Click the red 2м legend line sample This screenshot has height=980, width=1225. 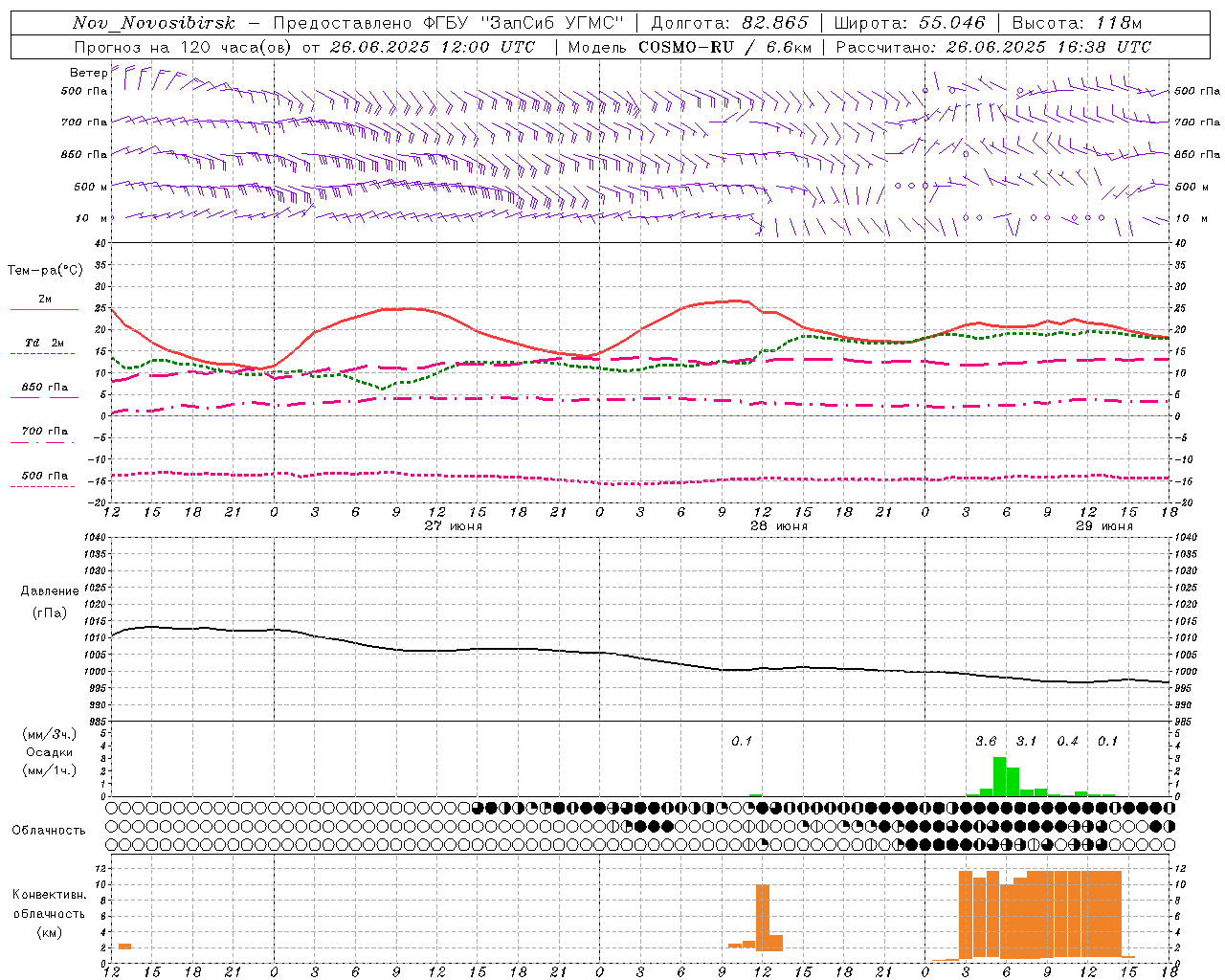click(x=44, y=310)
